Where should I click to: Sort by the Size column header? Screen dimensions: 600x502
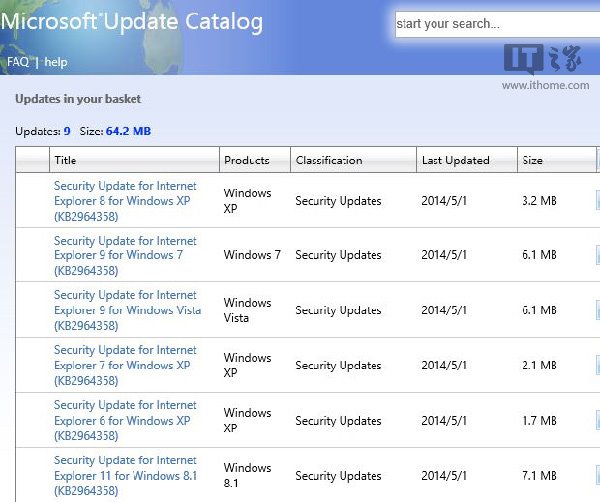[x=556, y=160]
